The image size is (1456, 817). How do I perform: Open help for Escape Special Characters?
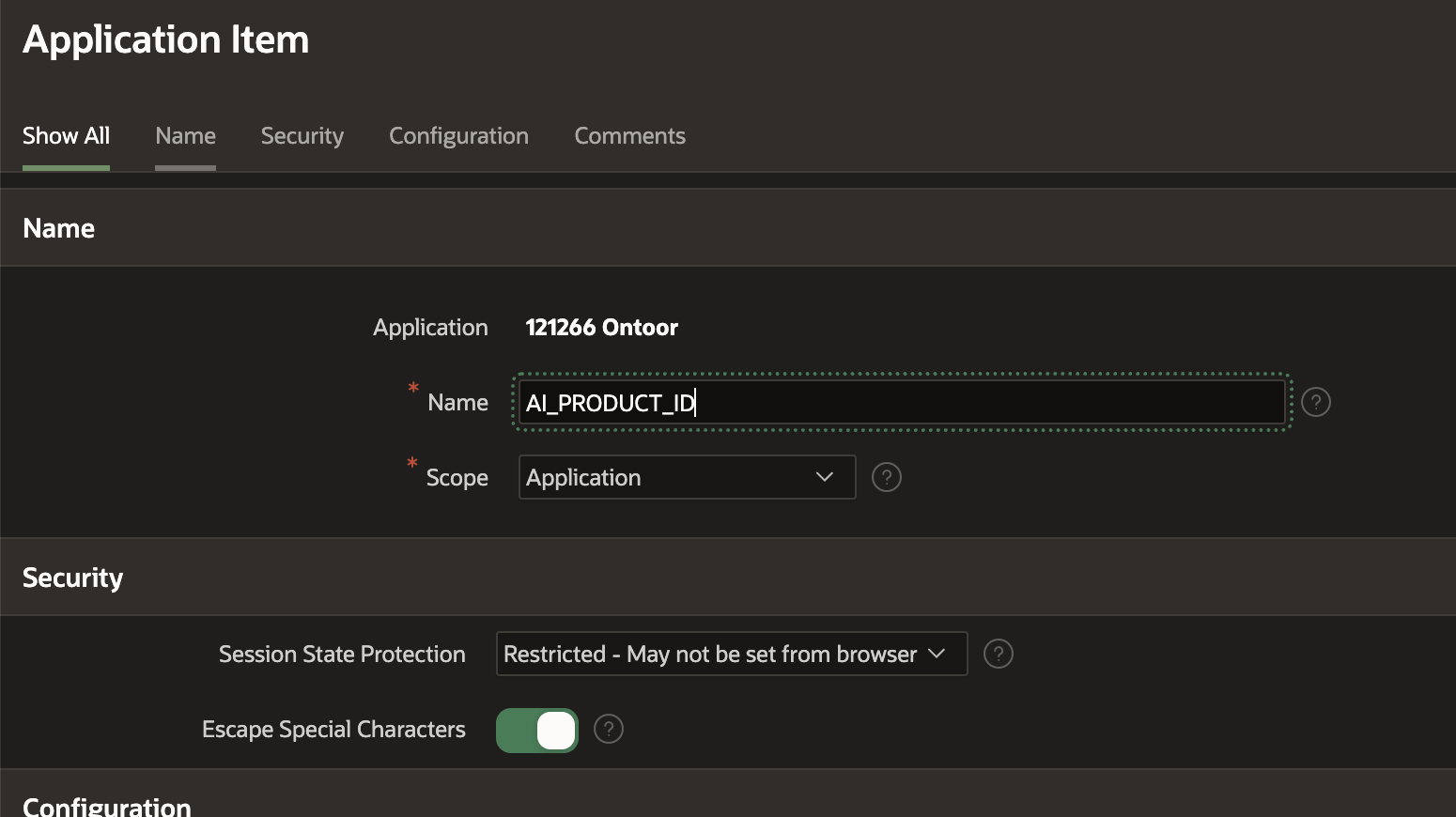608,729
